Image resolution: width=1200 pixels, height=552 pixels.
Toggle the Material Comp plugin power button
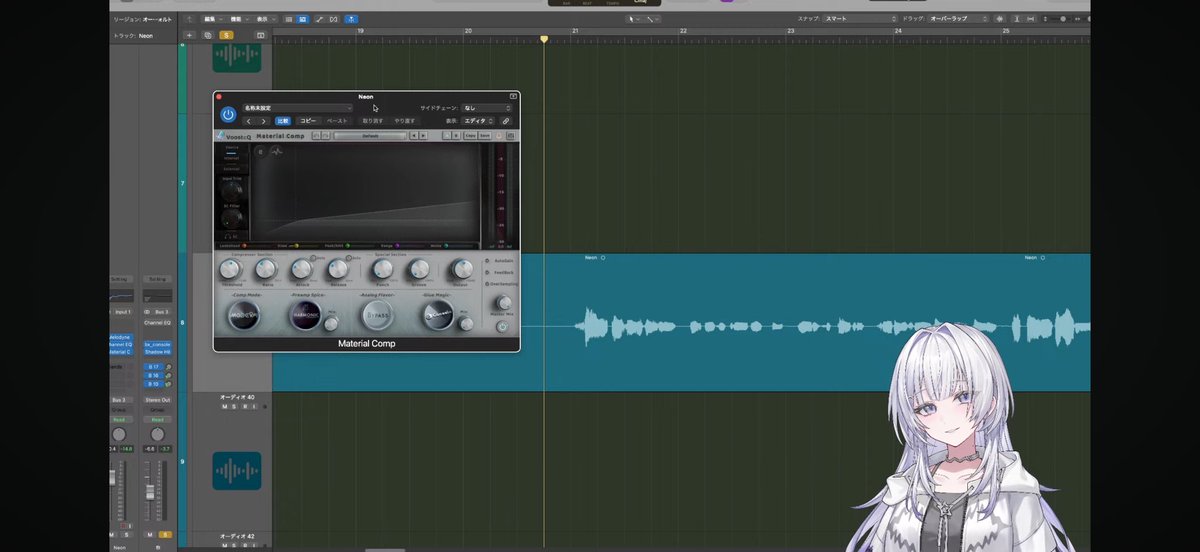228,114
